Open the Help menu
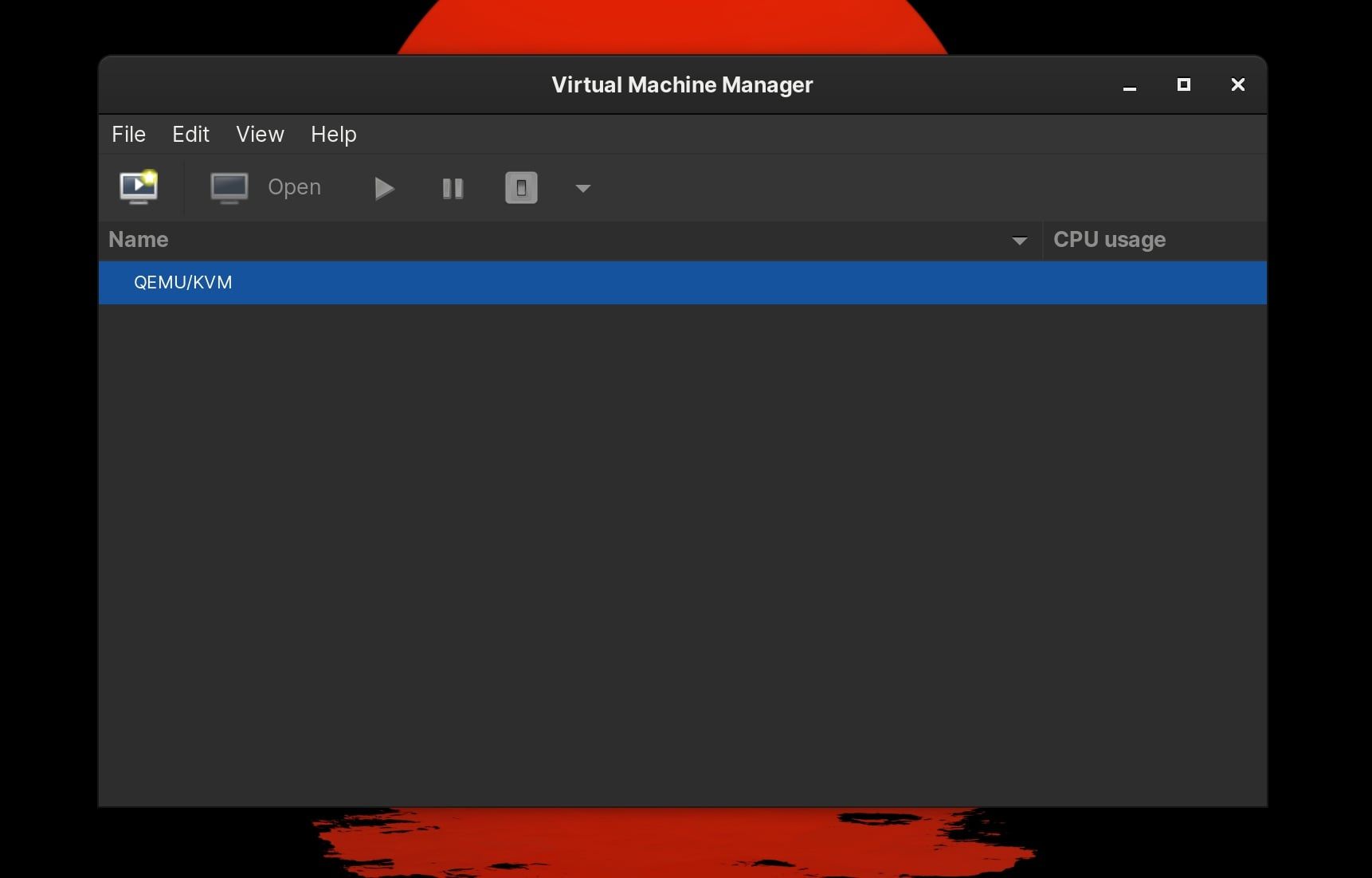 coord(333,134)
